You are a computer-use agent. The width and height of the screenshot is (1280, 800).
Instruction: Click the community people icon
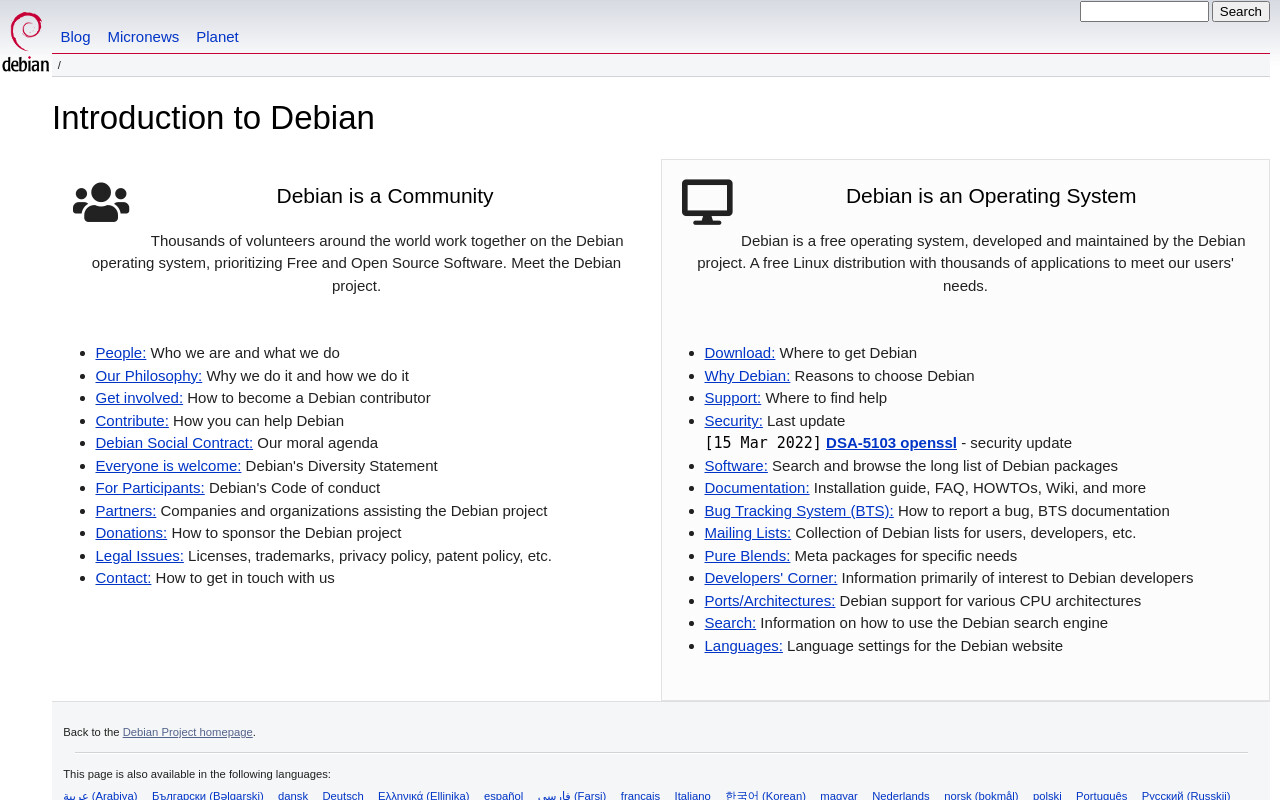pos(101,202)
